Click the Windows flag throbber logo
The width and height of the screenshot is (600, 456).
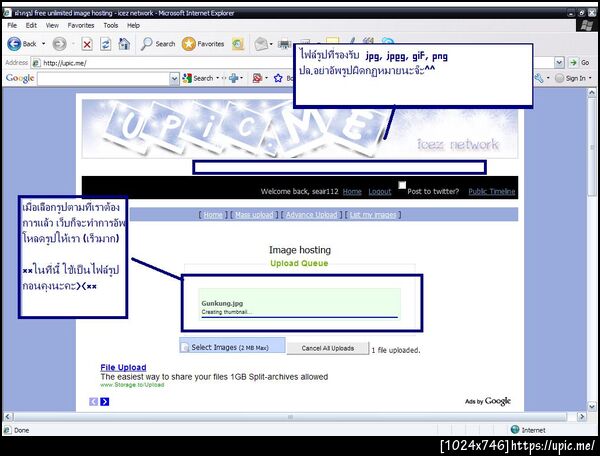pos(586,25)
